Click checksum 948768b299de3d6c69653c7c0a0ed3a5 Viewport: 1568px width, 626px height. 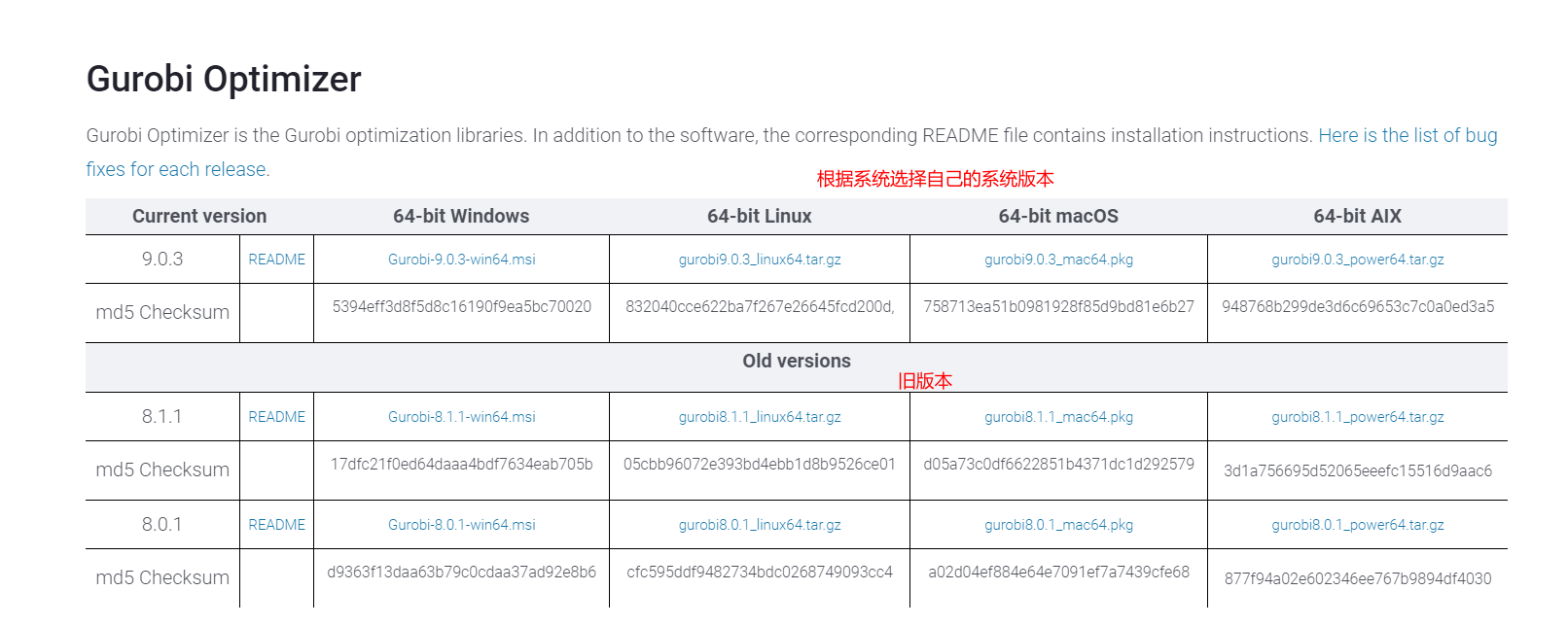coord(1358,307)
